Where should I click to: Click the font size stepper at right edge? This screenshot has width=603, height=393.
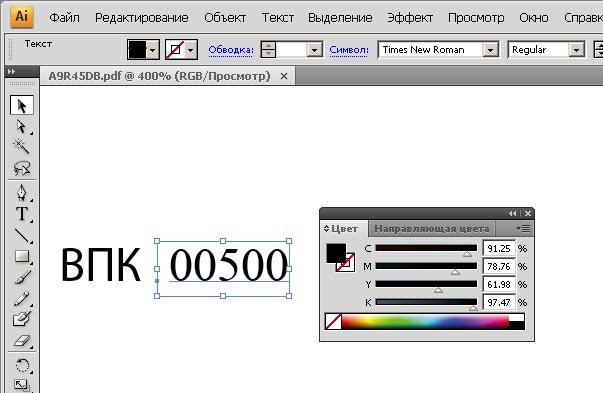(x=598, y=50)
